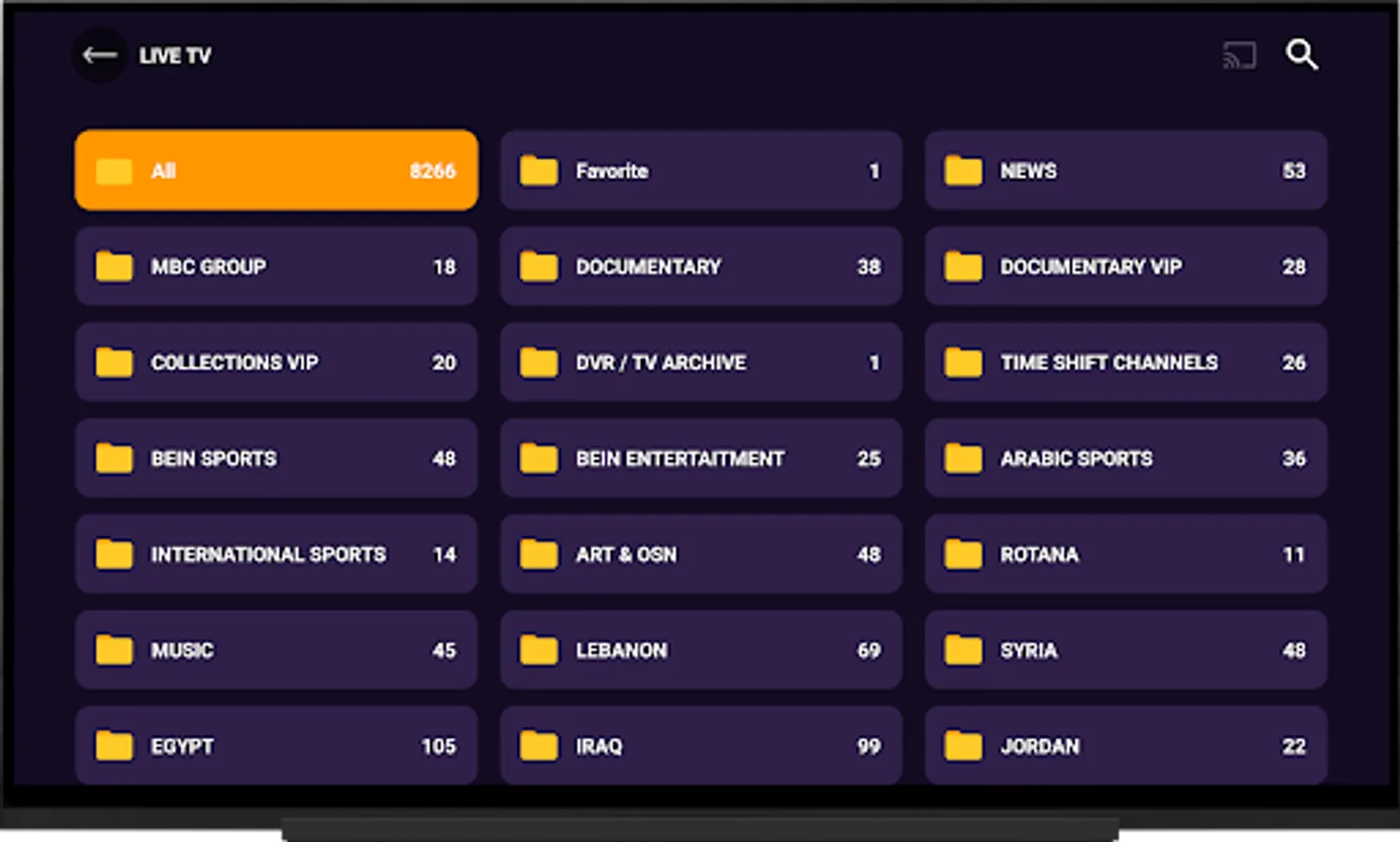Open BEIN ENTERTAITMENT category
Viewport: 1400px width, 842px height.
(x=701, y=458)
